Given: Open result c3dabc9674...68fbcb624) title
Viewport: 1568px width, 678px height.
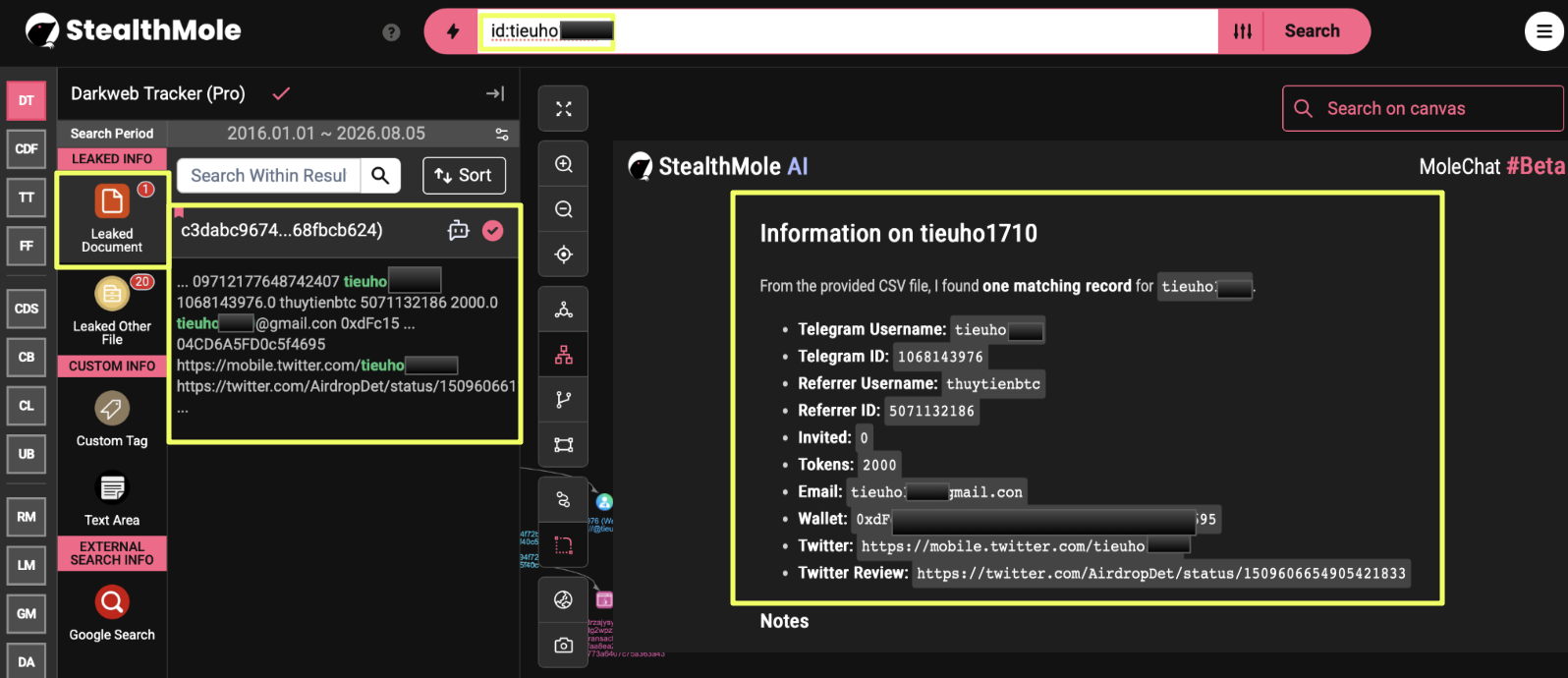Looking at the screenshot, I should click(x=282, y=230).
